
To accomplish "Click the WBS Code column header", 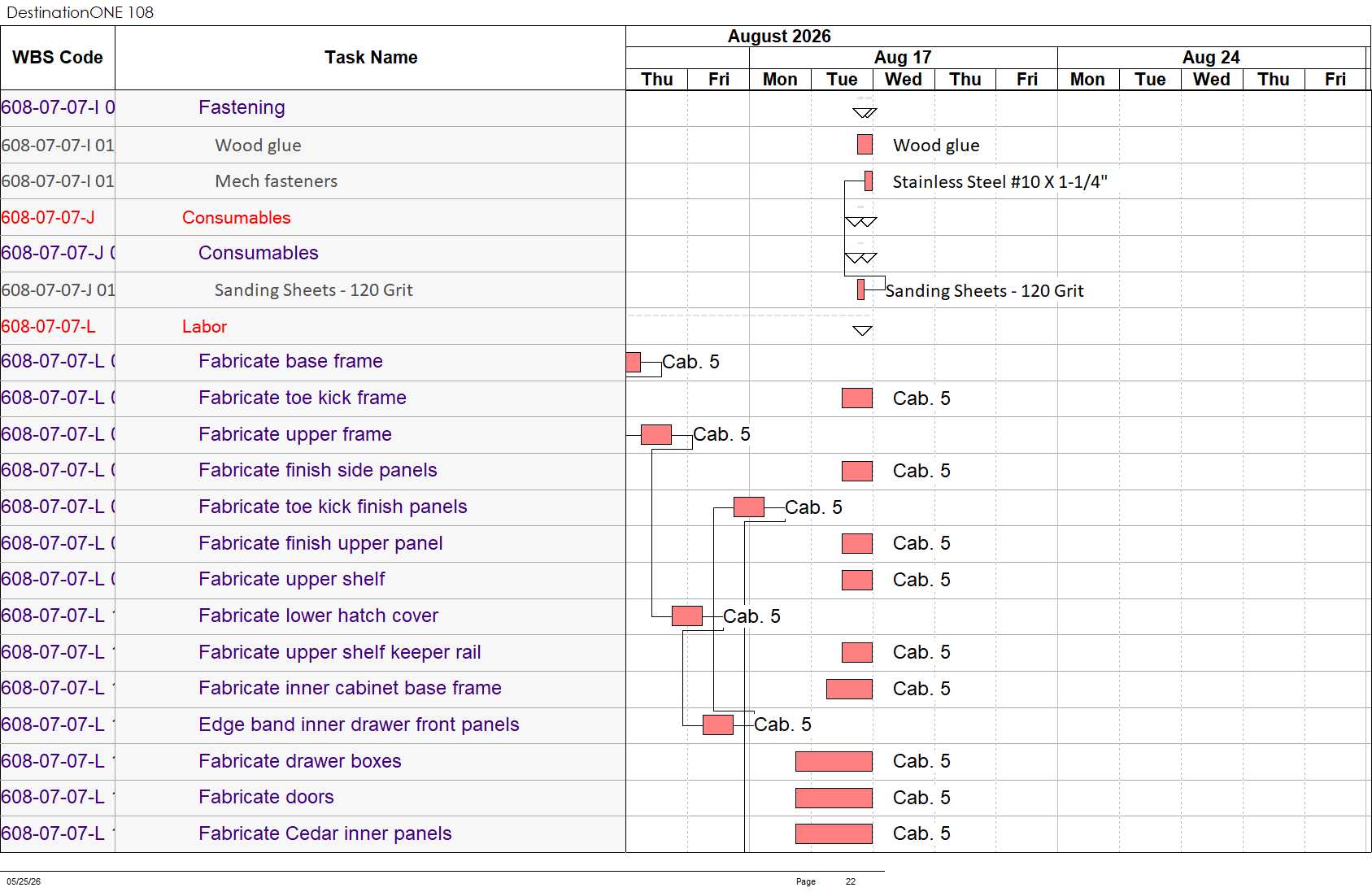I will (58, 58).
